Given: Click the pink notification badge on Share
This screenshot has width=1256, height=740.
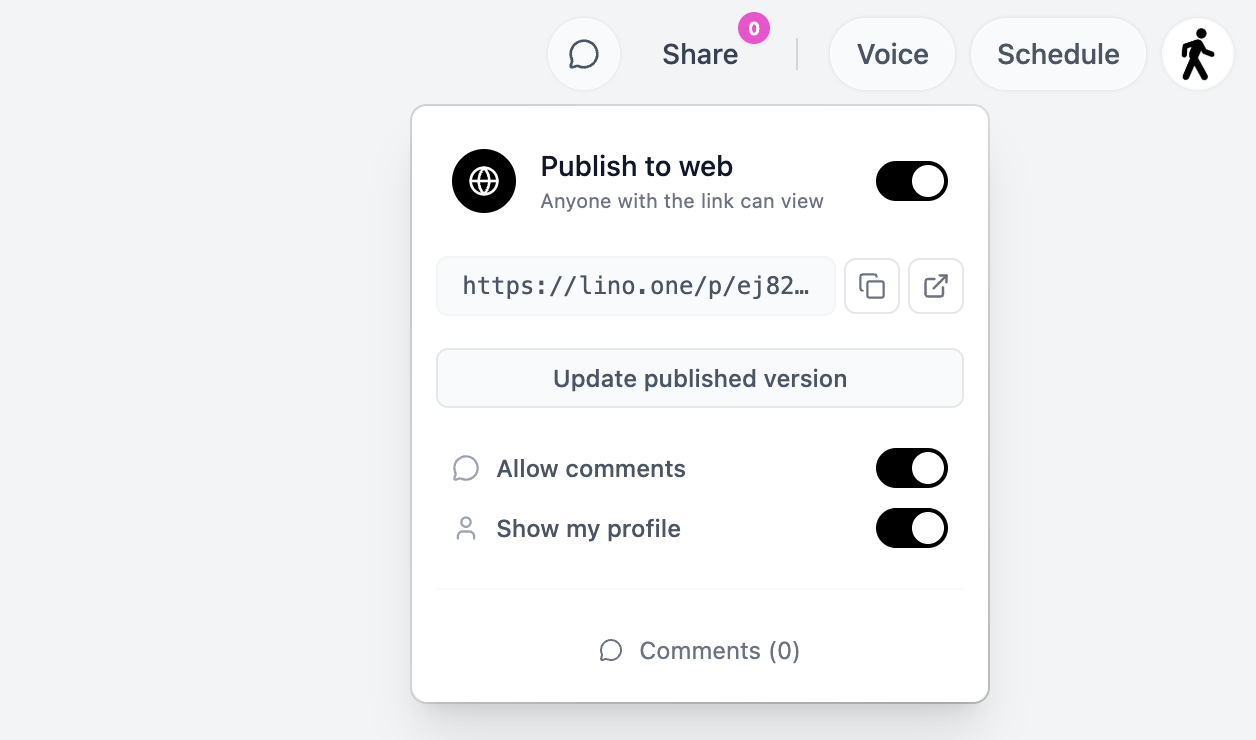Looking at the screenshot, I should [x=754, y=29].
